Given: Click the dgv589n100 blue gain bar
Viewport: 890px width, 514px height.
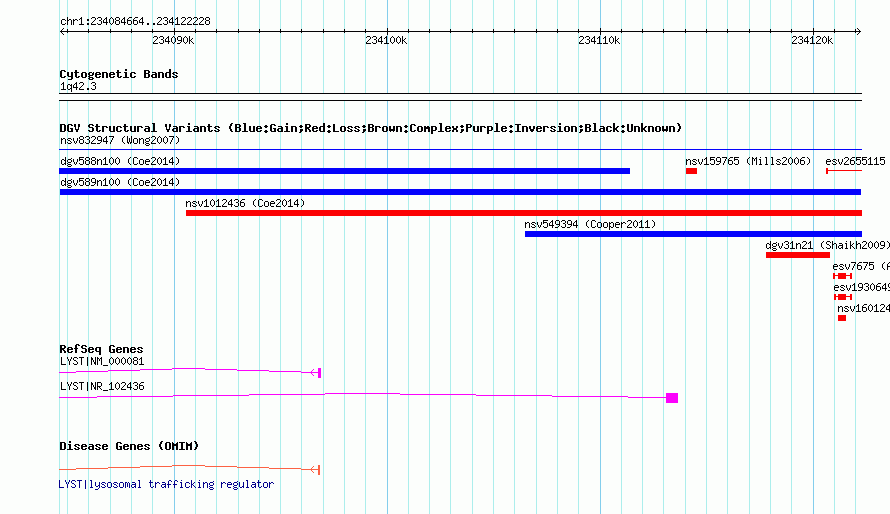Looking at the screenshot, I should tap(460, 192).
